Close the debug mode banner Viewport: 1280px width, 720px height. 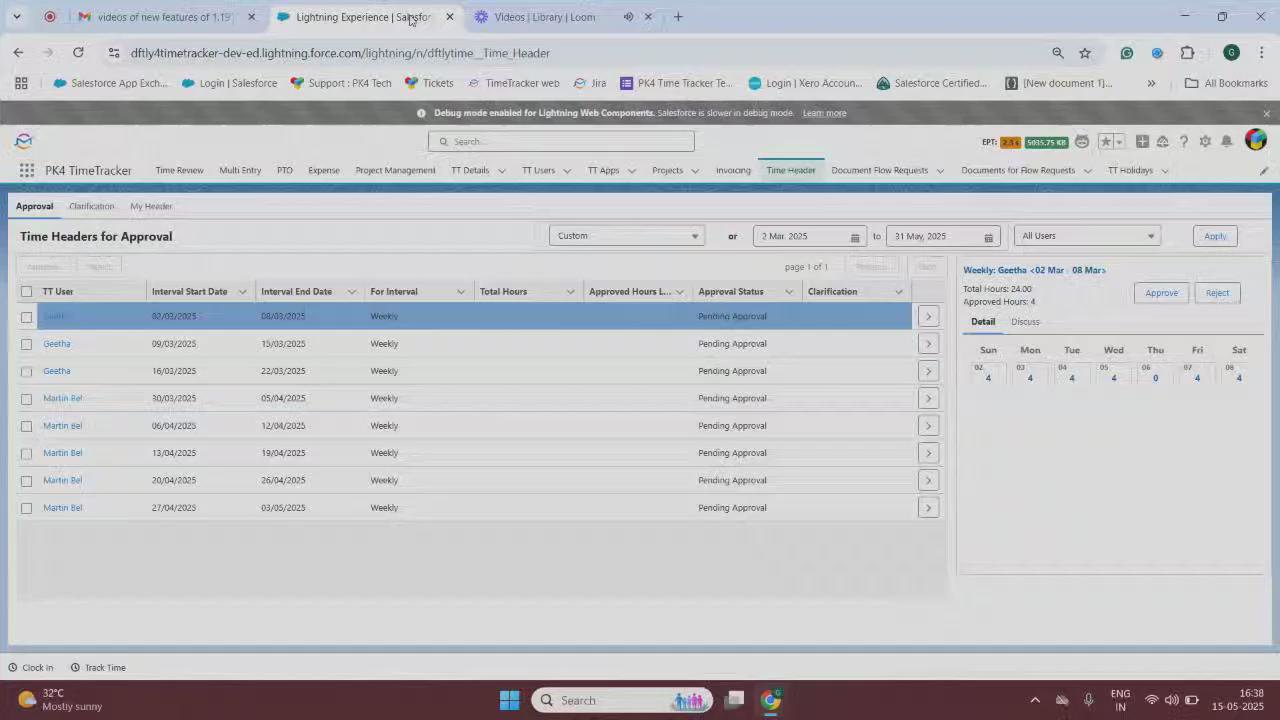pos(1266,113)
